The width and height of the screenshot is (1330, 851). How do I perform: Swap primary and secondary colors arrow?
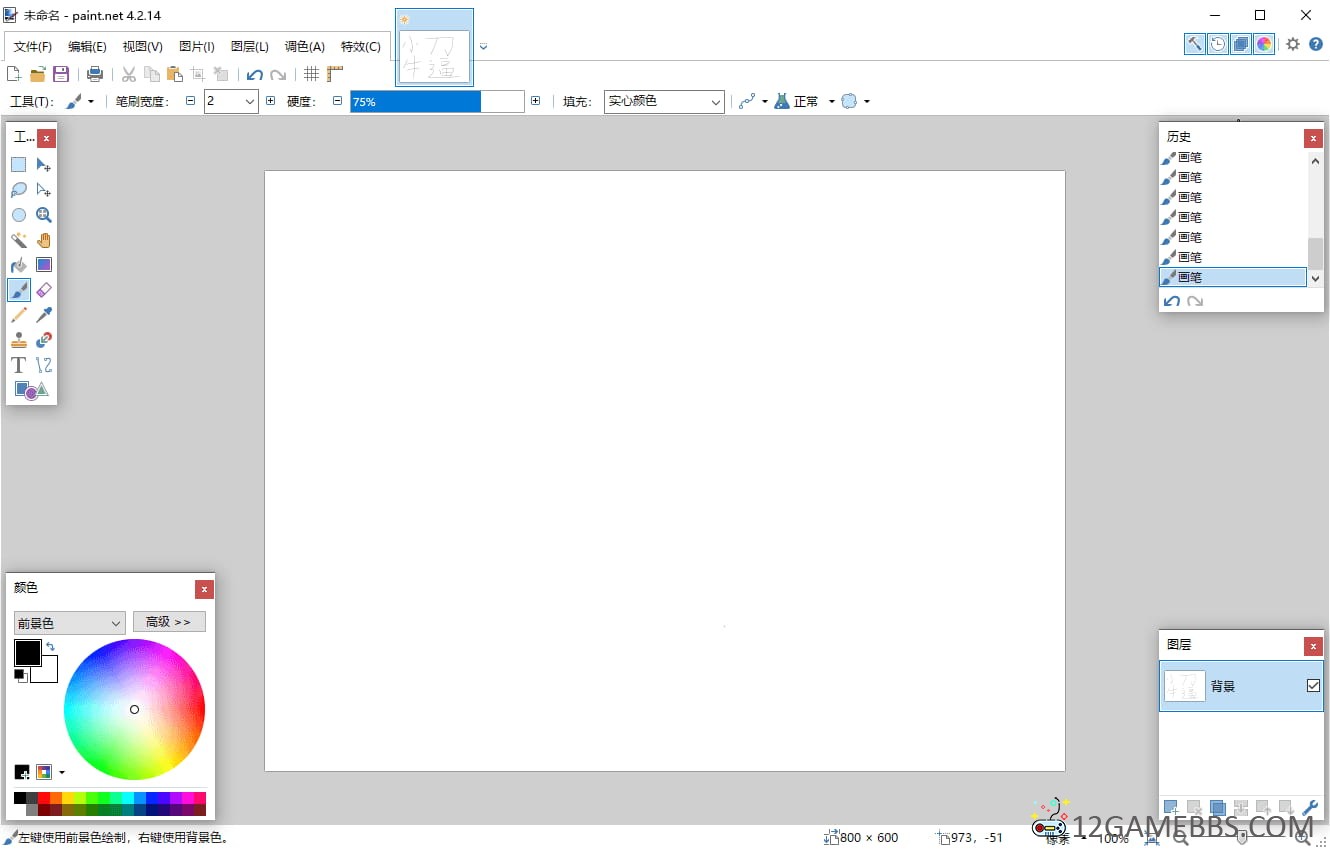click(x=50, y=647)
